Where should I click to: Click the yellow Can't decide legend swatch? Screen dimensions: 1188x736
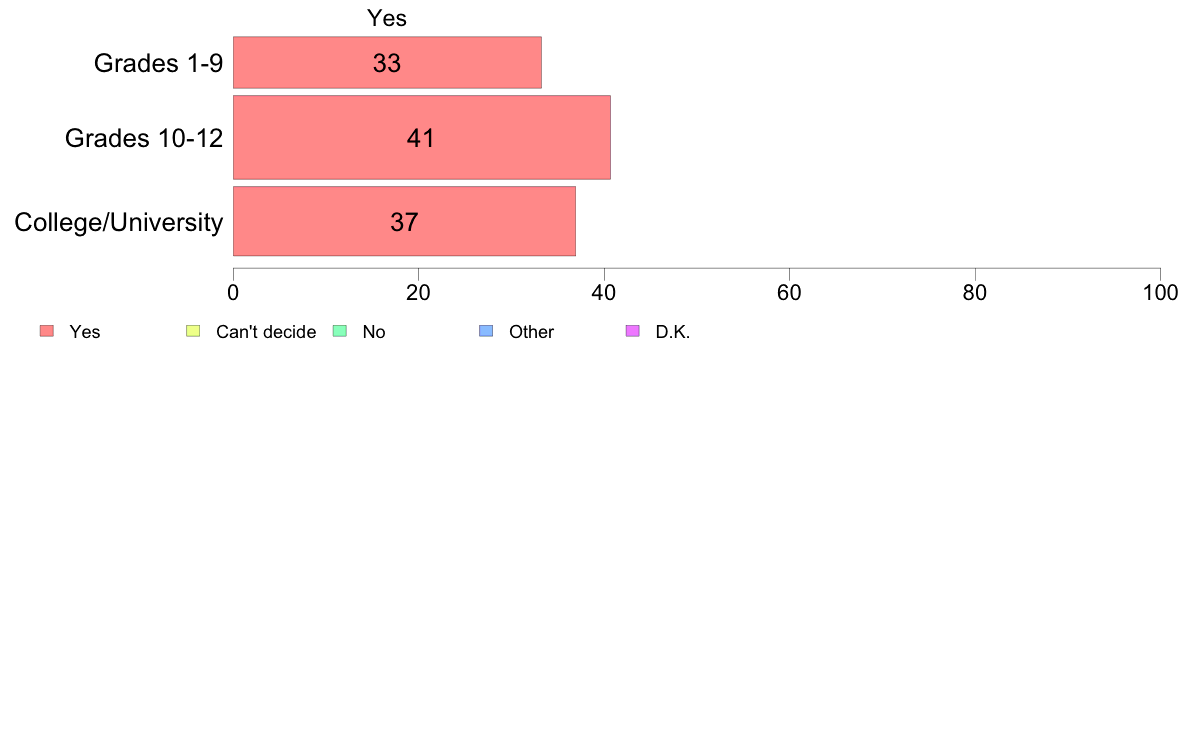(x=193, y=331)
